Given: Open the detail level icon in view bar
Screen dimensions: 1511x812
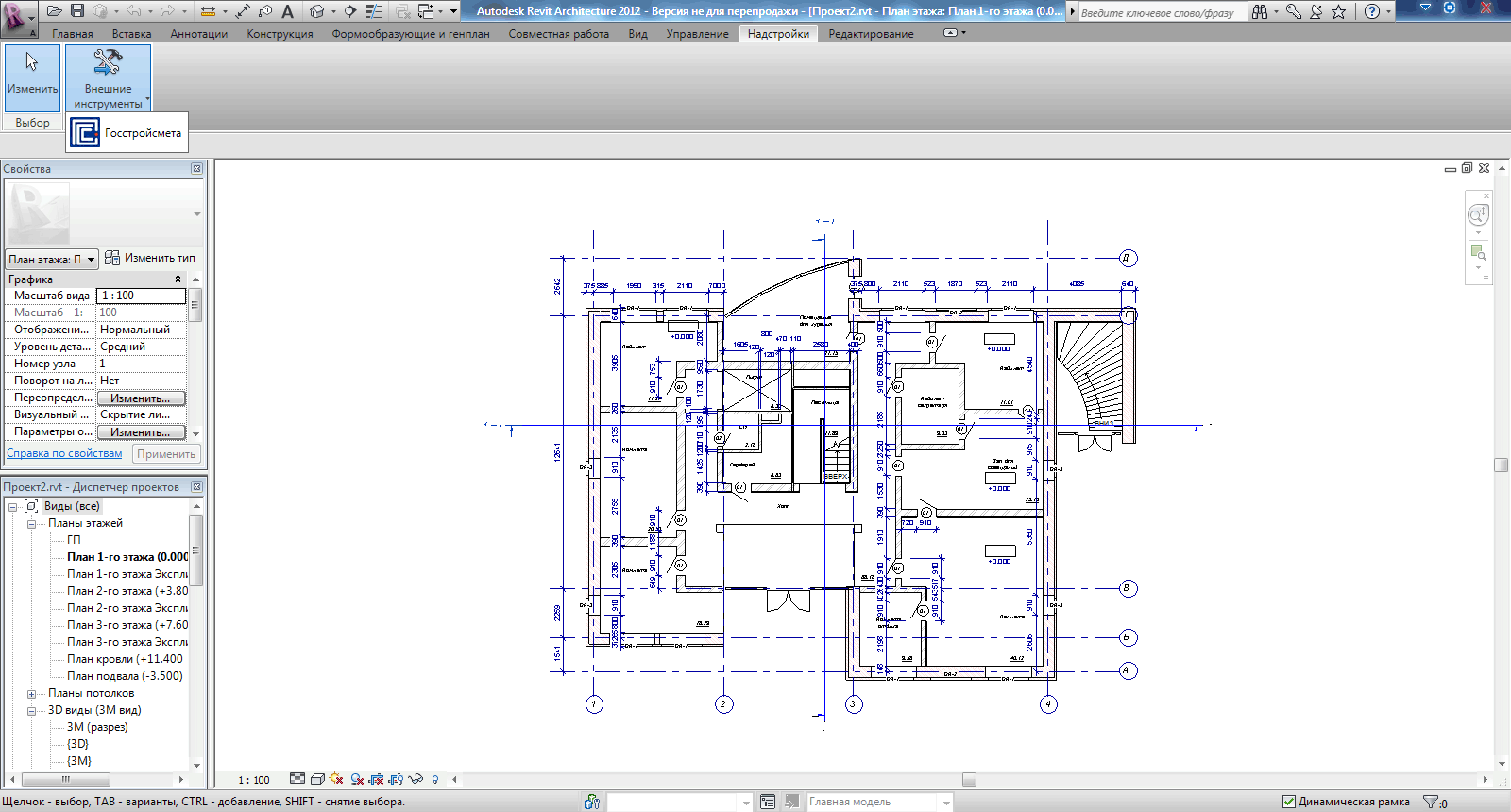Looking at the screenshot, I should (x=297, y=779).
